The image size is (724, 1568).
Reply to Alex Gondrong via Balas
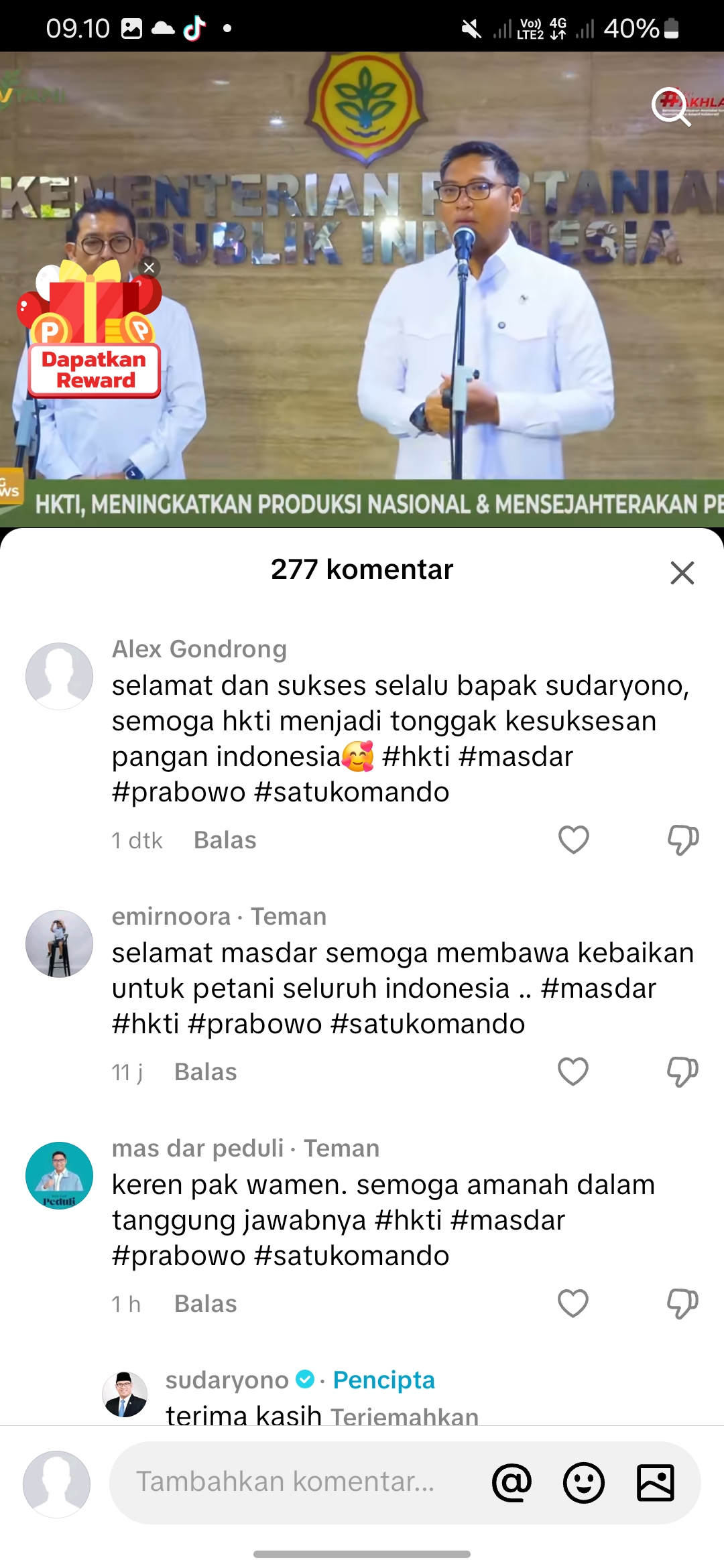tap(225, 840)
